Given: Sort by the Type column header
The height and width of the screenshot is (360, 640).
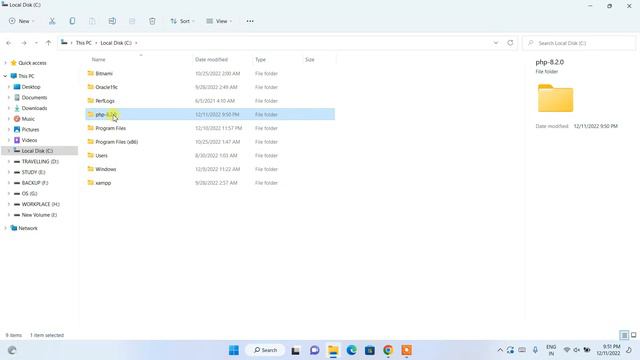Looking at the screenshot, I should [x=260, y=60].
